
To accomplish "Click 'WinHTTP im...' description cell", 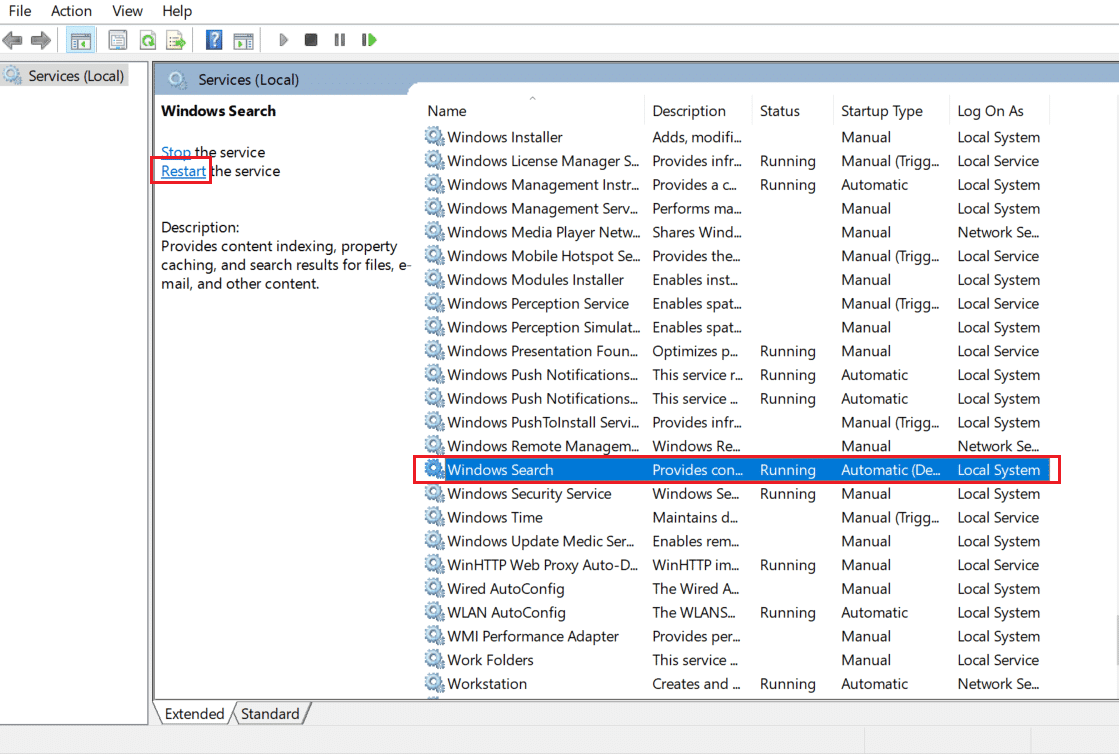I will 695,565.
